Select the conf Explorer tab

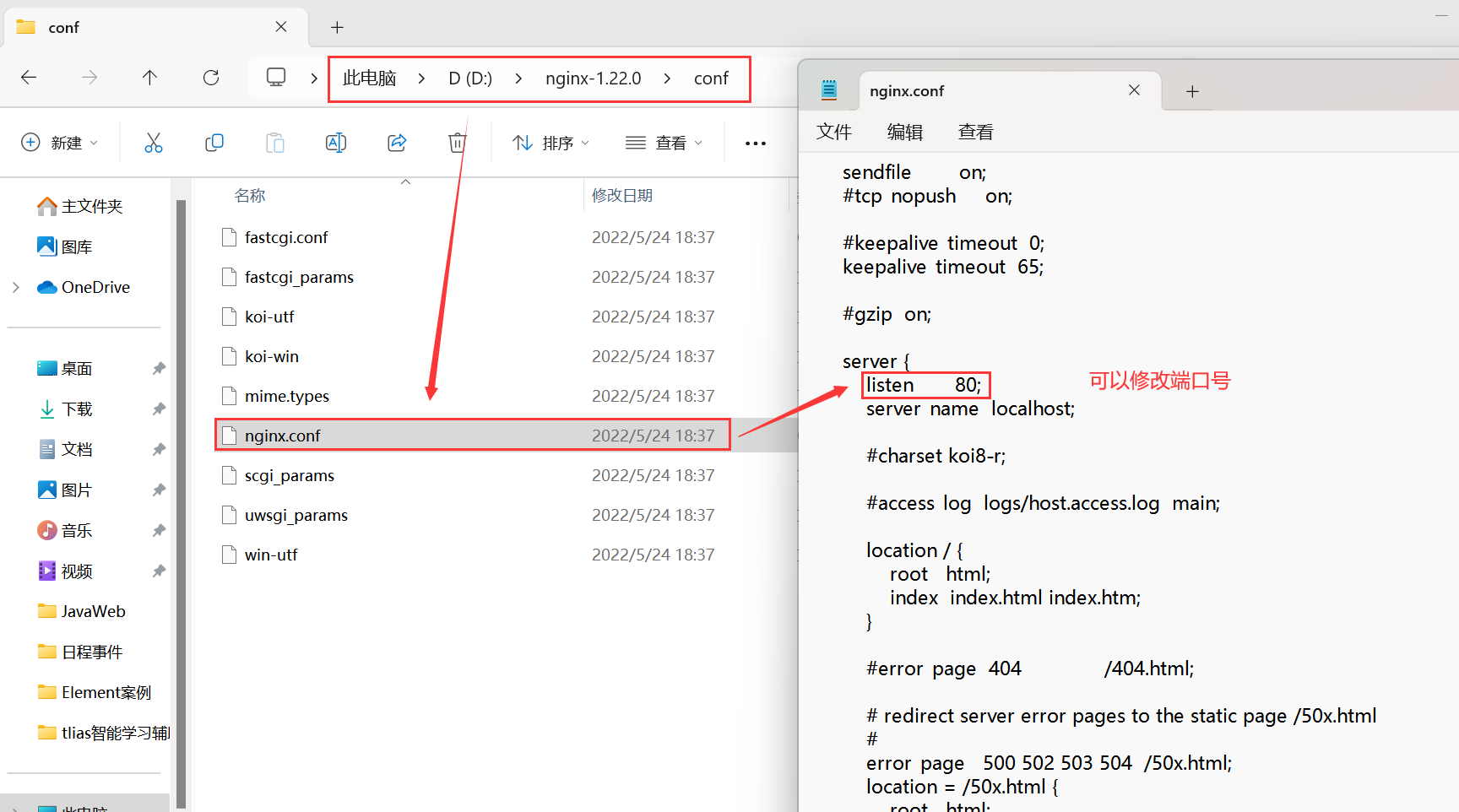[157, 28]
